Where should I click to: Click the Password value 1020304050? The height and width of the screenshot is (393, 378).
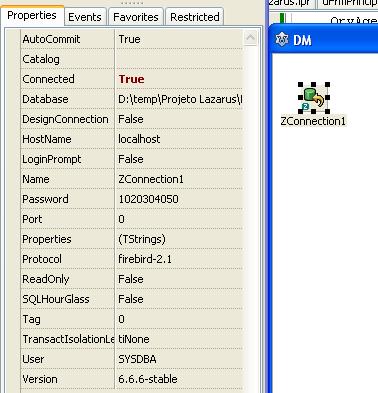tap(148, 199)
